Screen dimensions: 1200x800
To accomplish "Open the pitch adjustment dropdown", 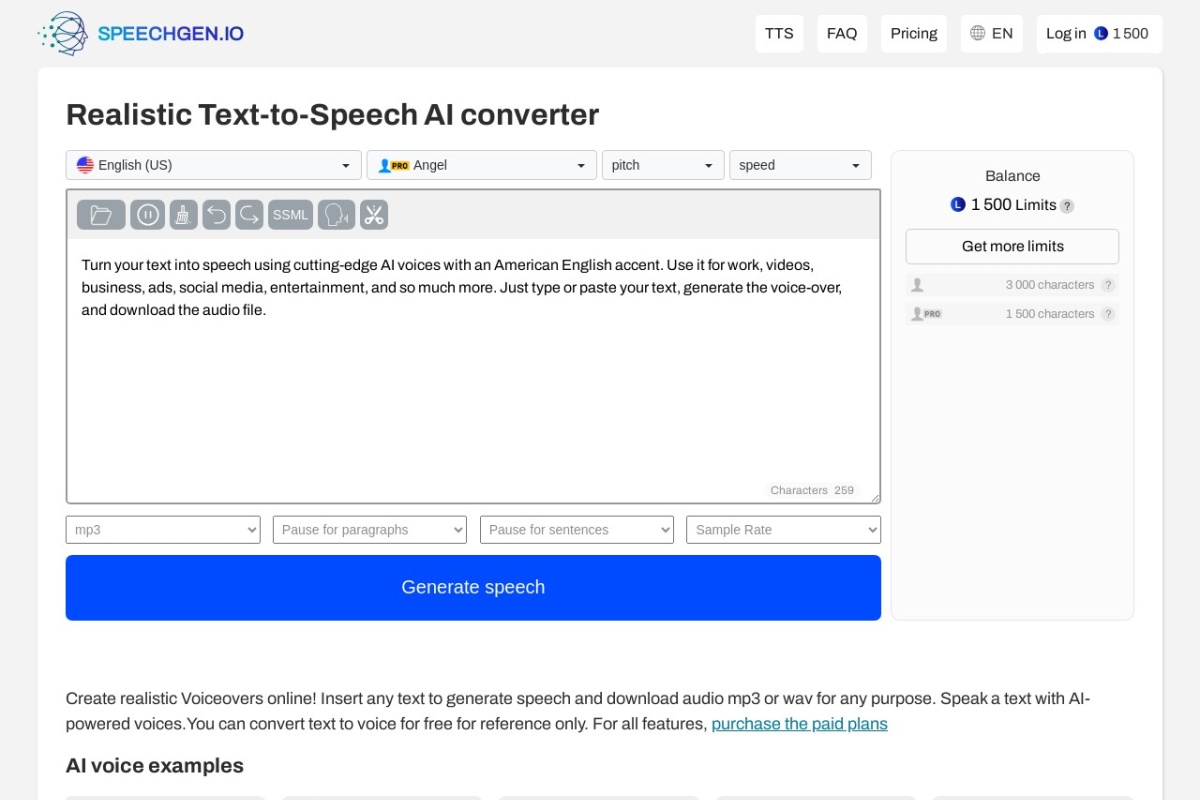I will click(x=662, y=164).
